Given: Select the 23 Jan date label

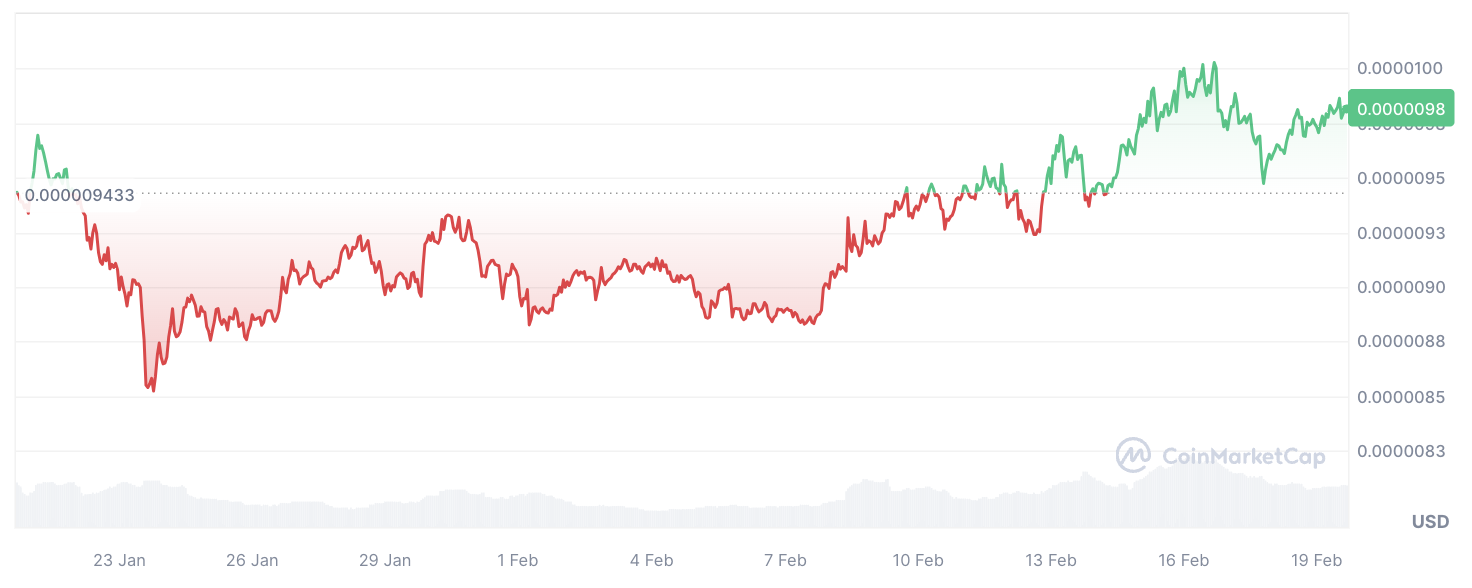Looking at the screenshot, I should [119, 560].
